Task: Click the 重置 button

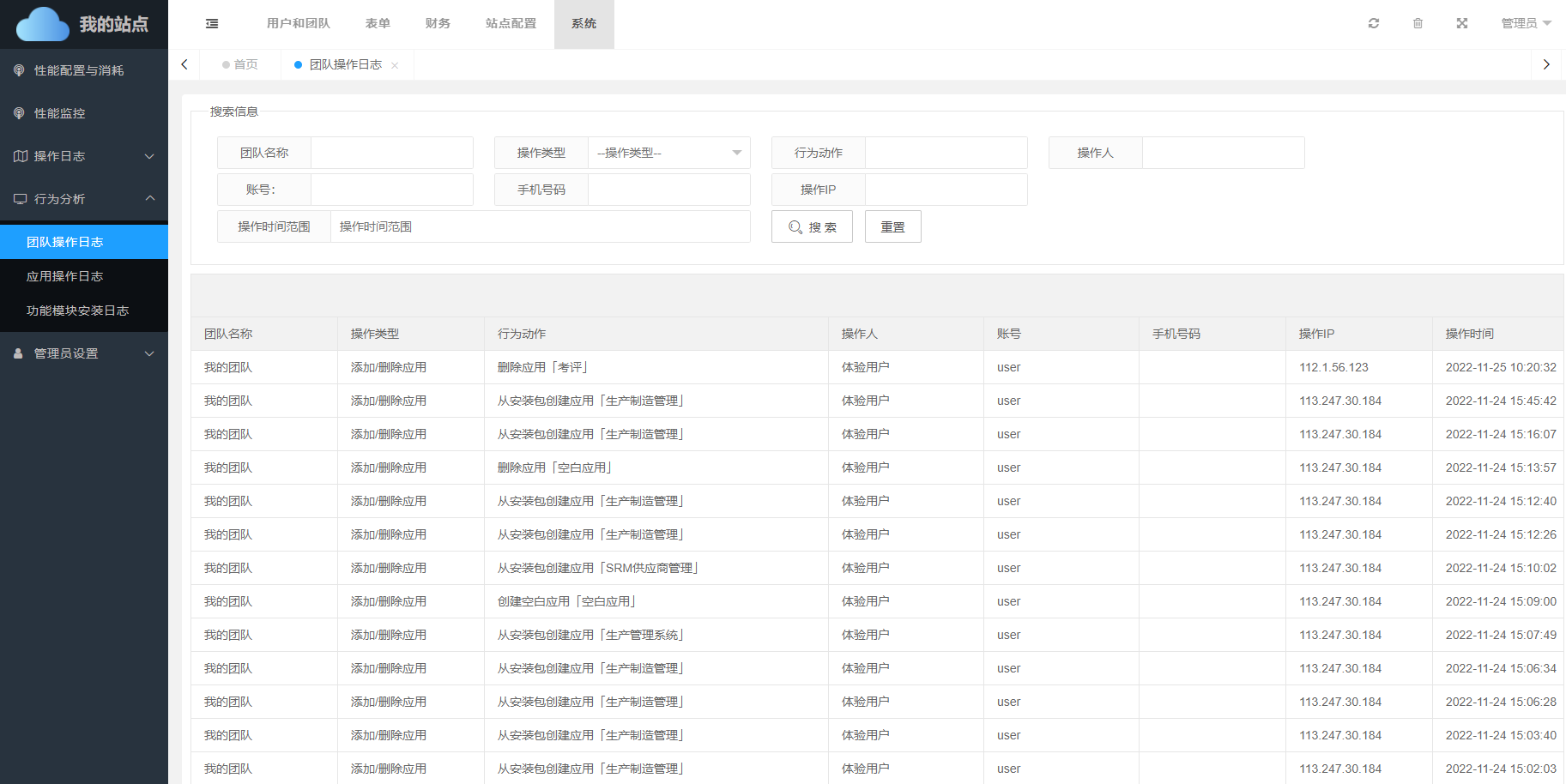Action: (892, 227)
